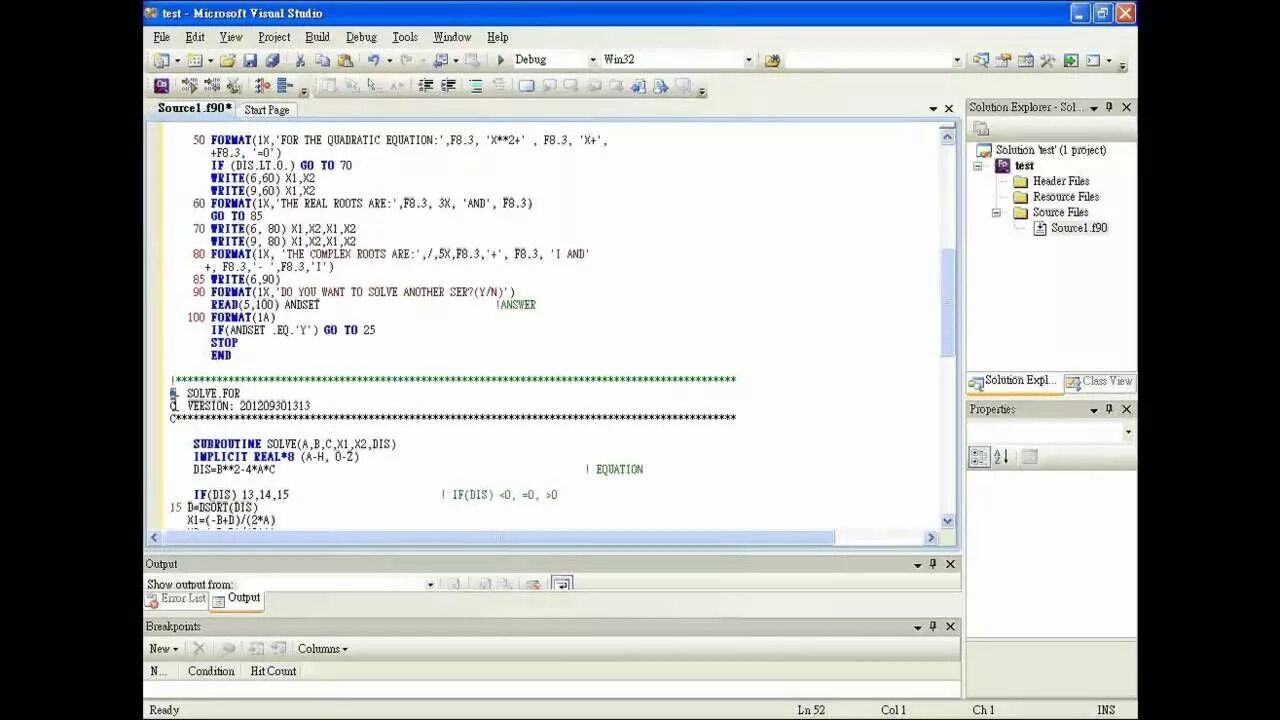1280x720 pixels.
Task: Click the Add New Item icon
Action: point(194,60)
